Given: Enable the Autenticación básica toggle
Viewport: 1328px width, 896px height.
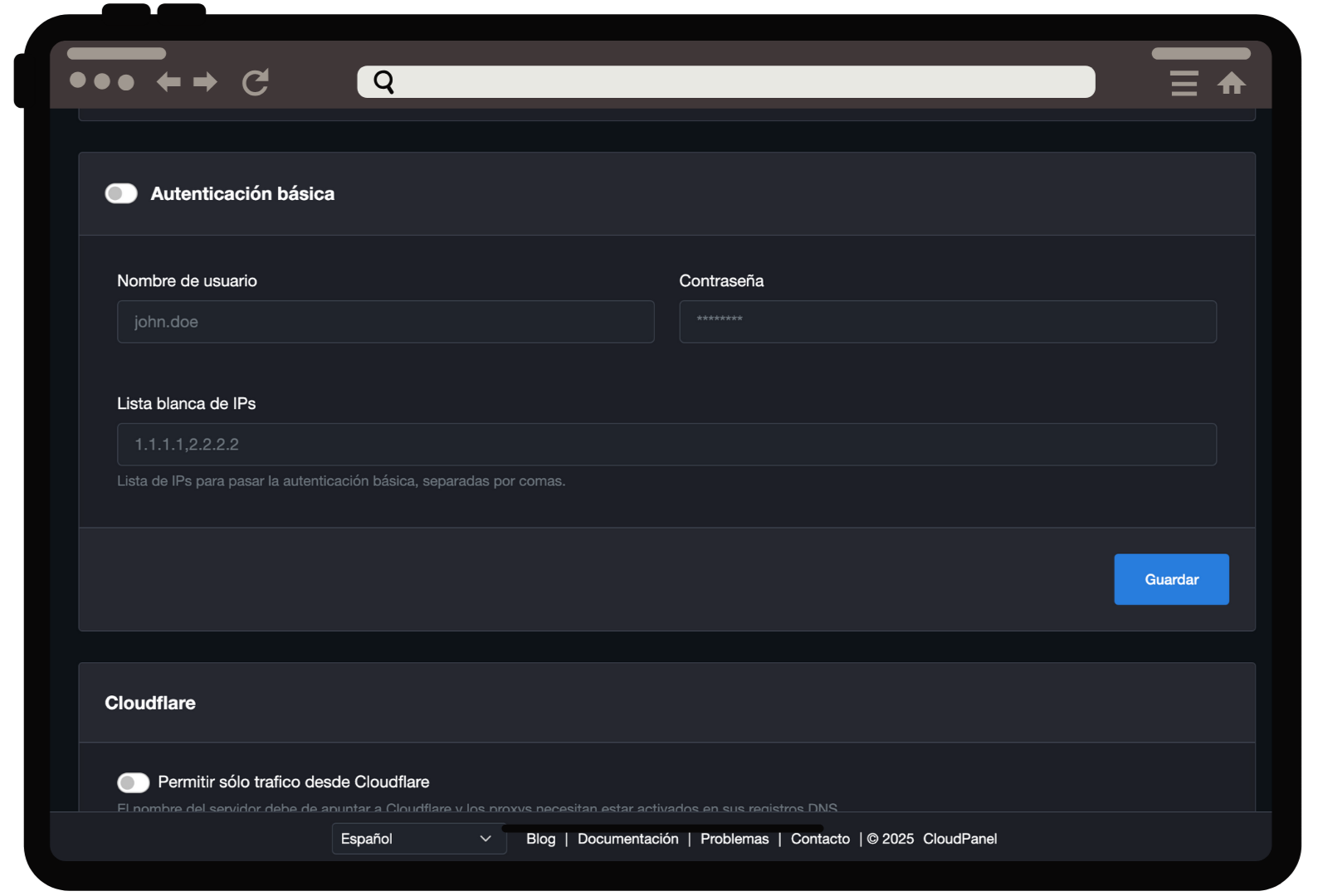Looking at the screenshot, I should coord(121,194).
